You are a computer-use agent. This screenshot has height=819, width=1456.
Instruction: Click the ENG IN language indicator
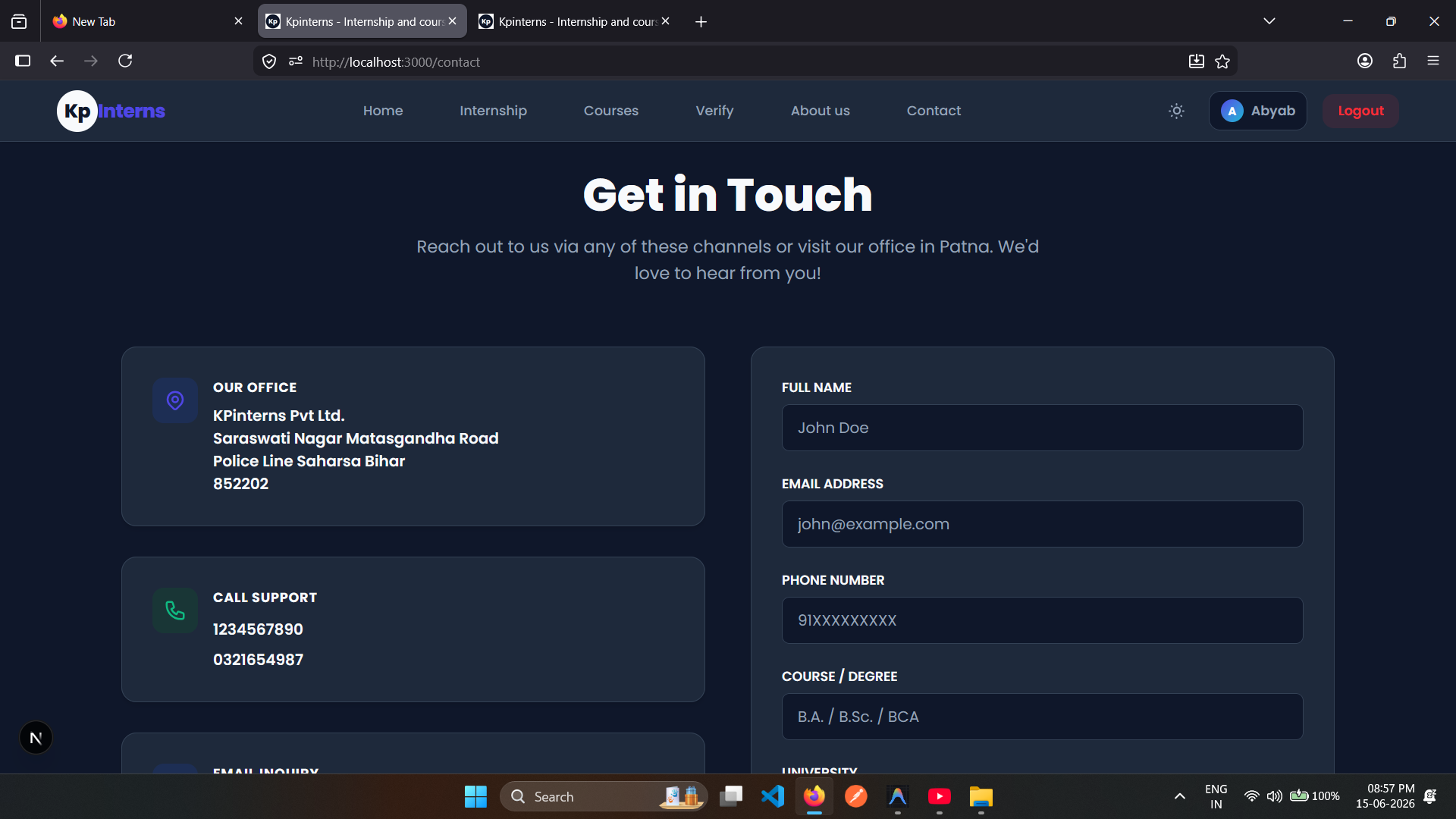[x=1216, y=796]
